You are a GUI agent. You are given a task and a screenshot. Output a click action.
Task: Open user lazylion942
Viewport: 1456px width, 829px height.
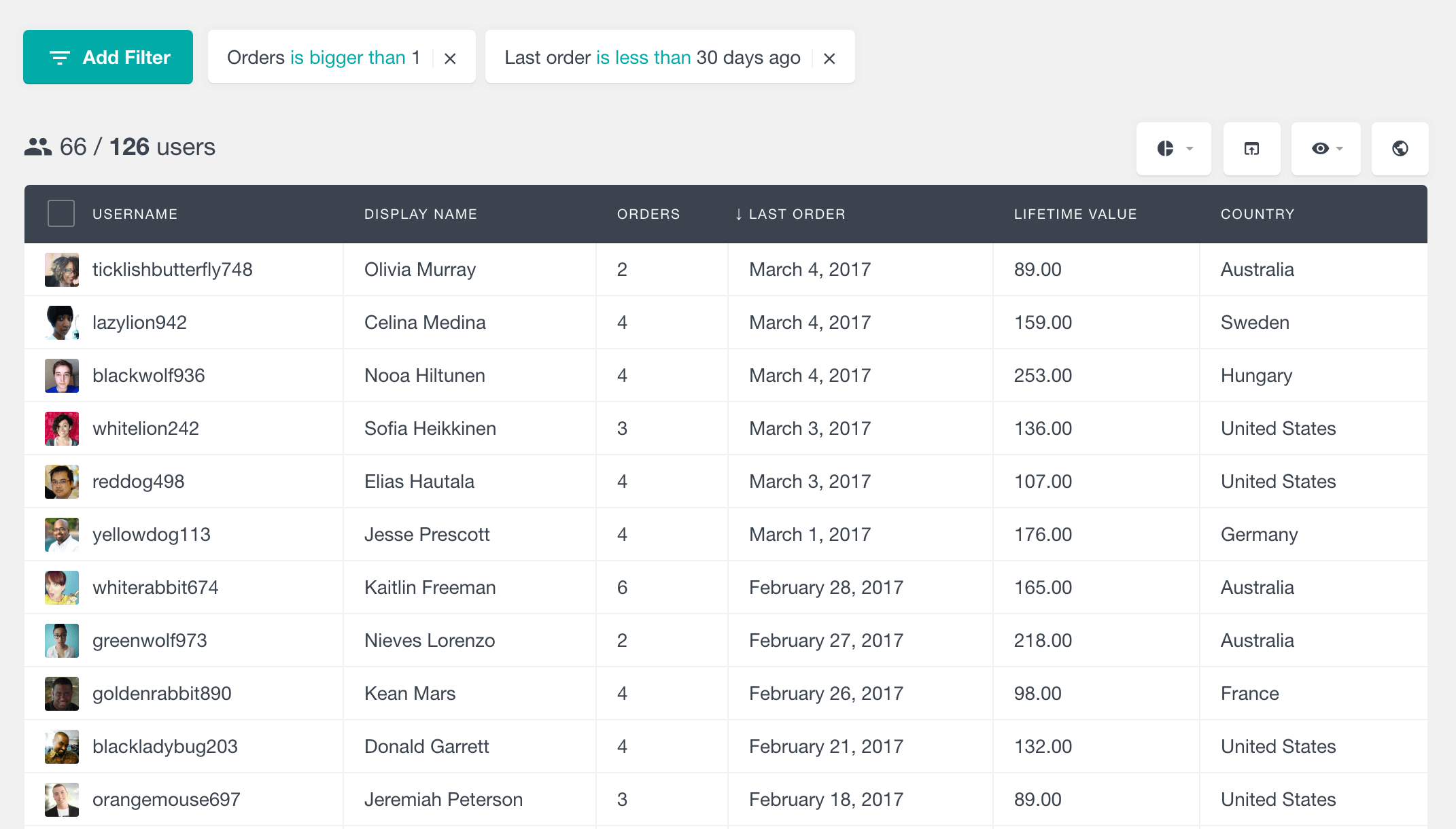coord(139,323)
